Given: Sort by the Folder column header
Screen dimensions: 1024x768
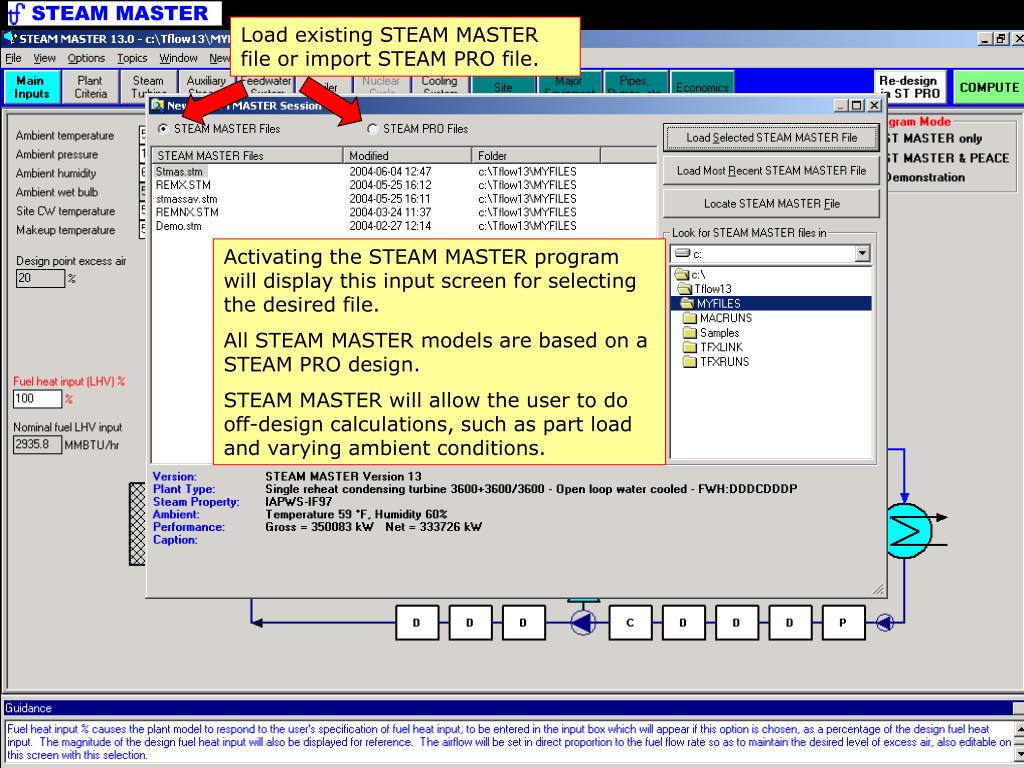Looking at the screenshot, I should click(536, 155).
